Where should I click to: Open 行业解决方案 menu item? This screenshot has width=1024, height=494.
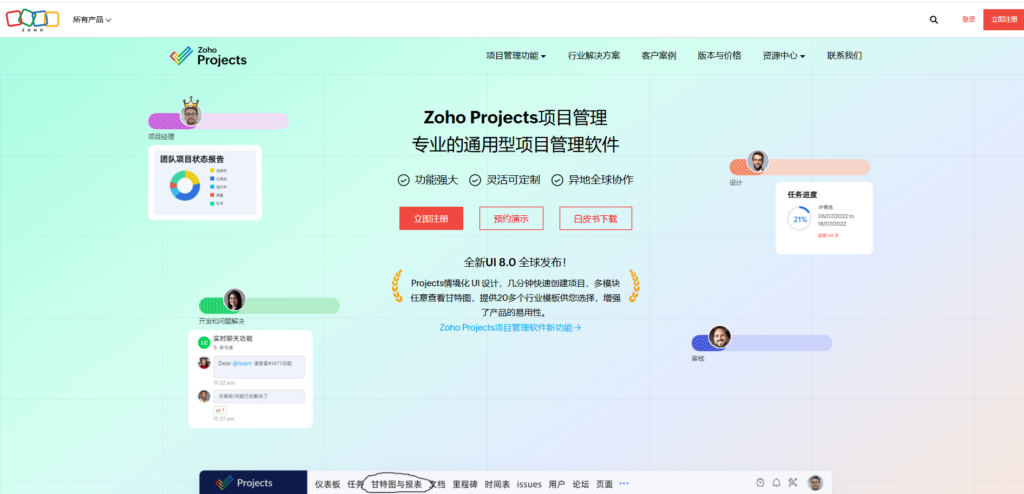coord(594,56)
